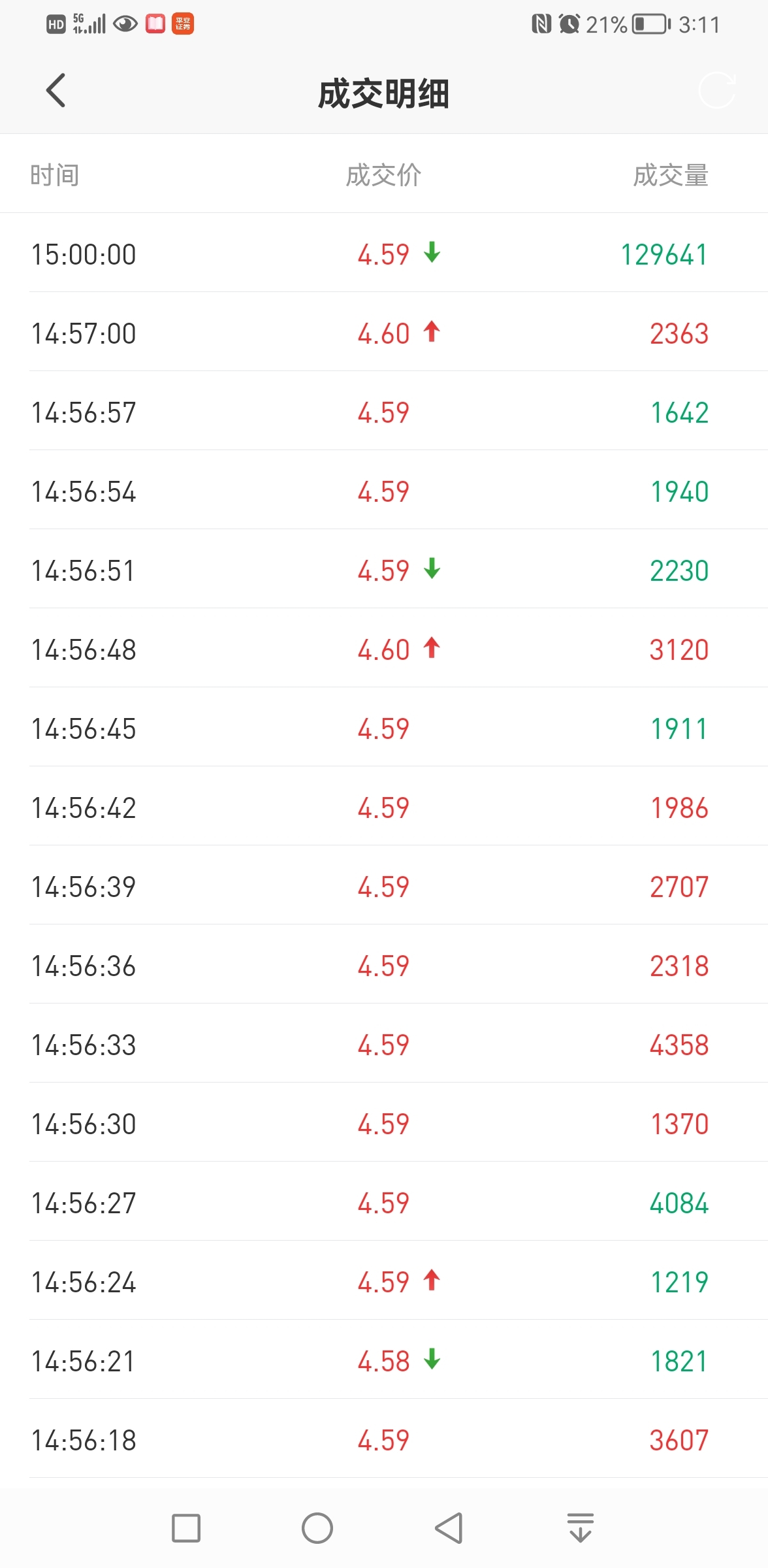Tap the Android home circle icon
This screenshot has width=768, height=1568.
tap(317, 1528)
